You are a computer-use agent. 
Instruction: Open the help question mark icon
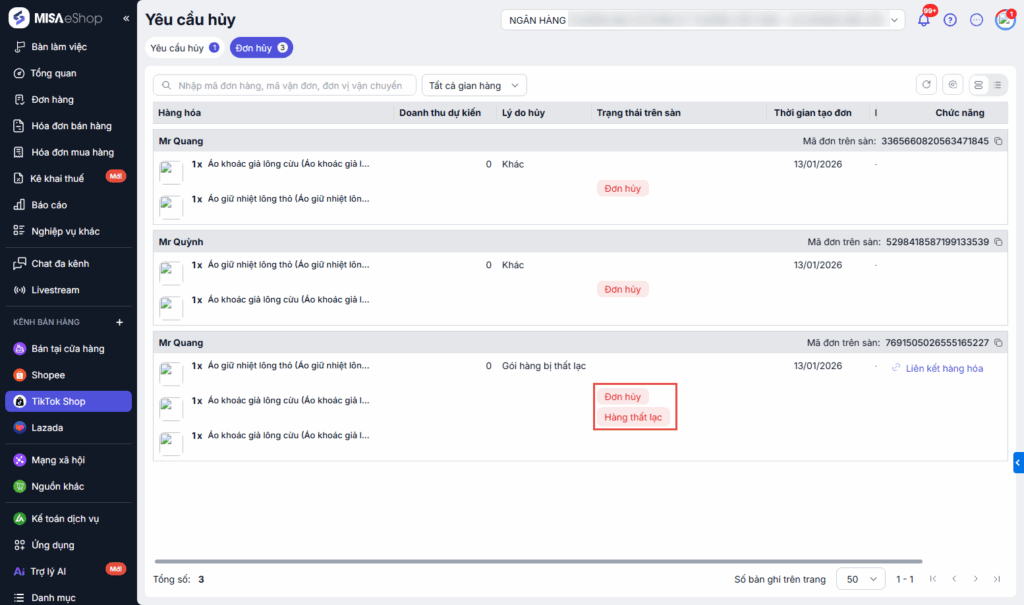point(950,20)
